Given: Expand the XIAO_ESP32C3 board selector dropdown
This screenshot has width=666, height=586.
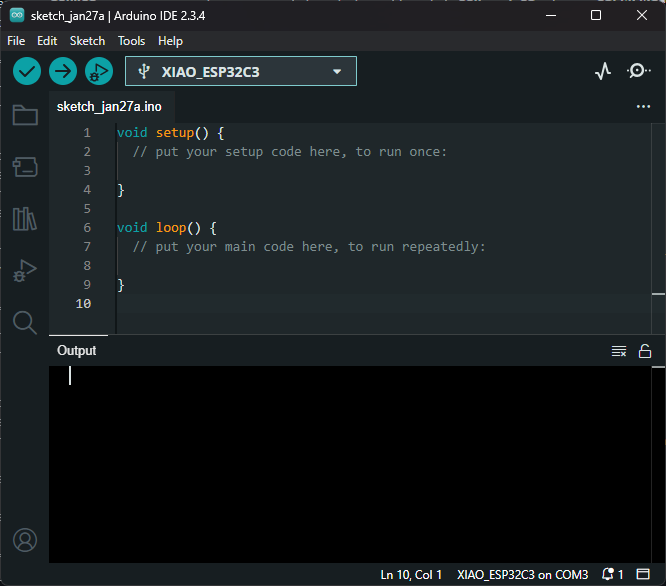Looking at the screenshot, I should pyautogui.click(x=240, y=71).
